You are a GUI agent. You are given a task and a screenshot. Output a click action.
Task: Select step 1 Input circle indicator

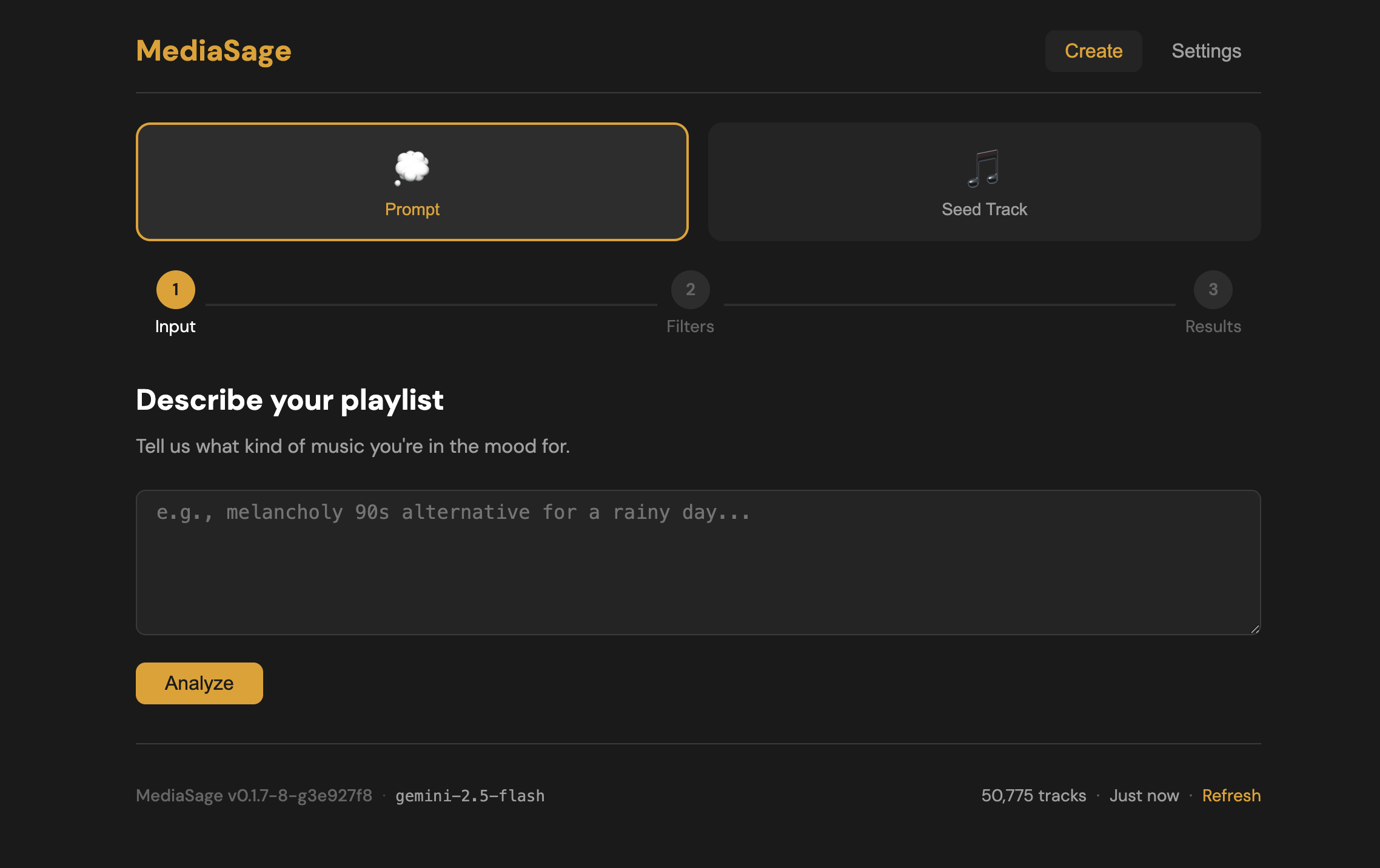(175, 290)
